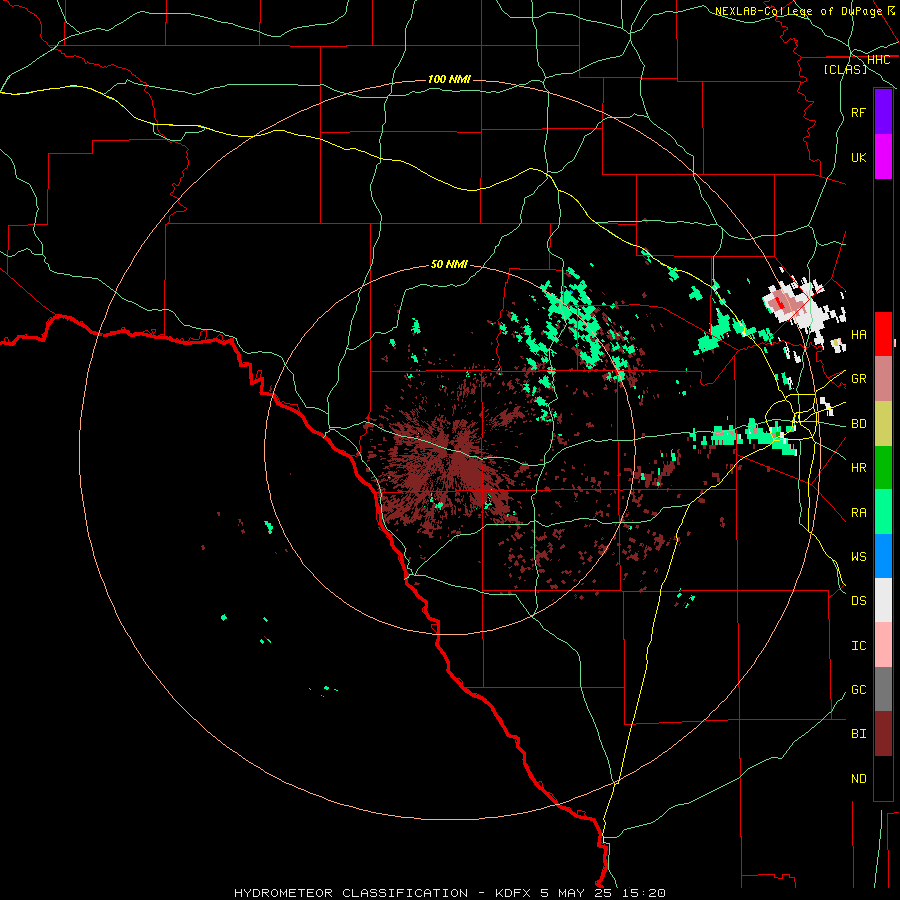Click the 5 MAY 25 date stamp
This screenshot has width=900, height=900.
click(x=577, y=893)
